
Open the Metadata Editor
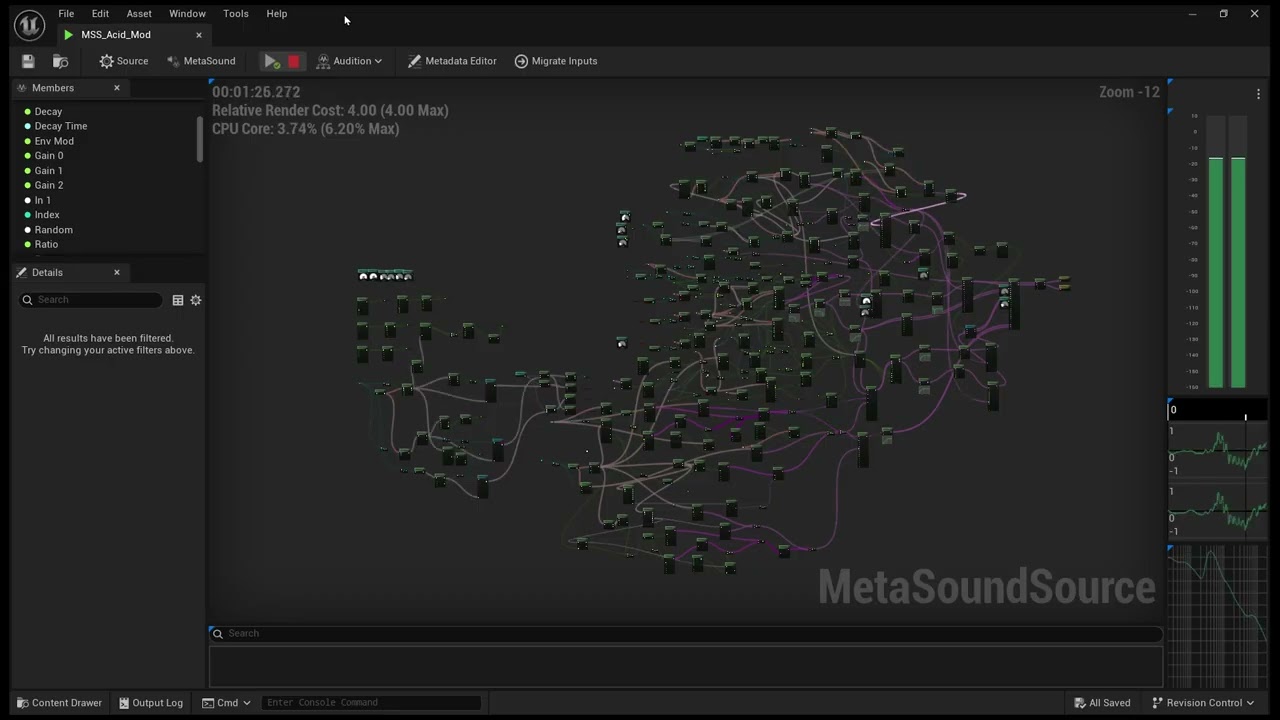point(452,61)
